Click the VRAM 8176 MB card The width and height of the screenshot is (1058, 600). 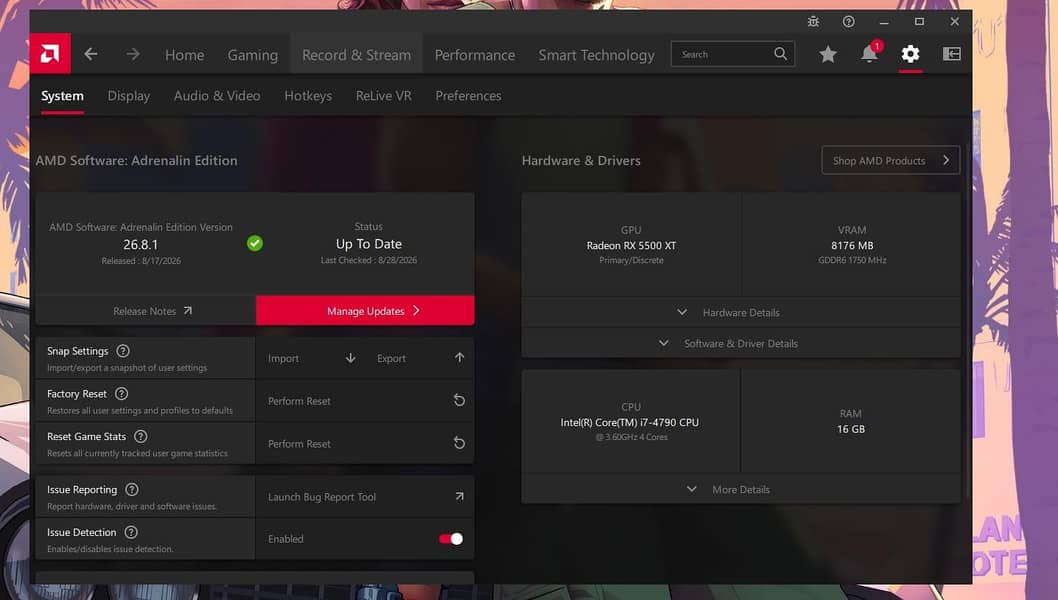click(x=852, y=245)
